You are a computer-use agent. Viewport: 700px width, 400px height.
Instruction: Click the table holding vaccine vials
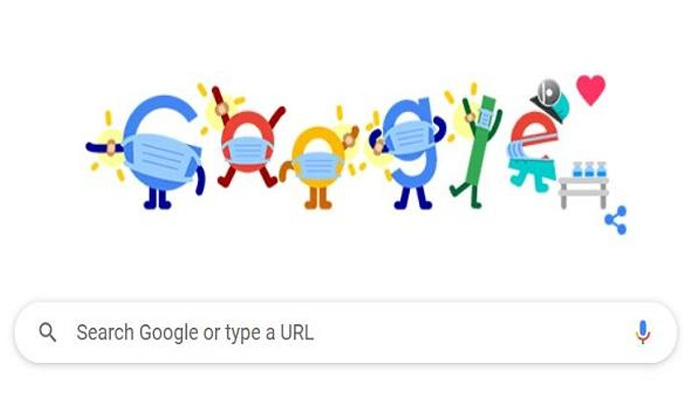tap(583, 192)
